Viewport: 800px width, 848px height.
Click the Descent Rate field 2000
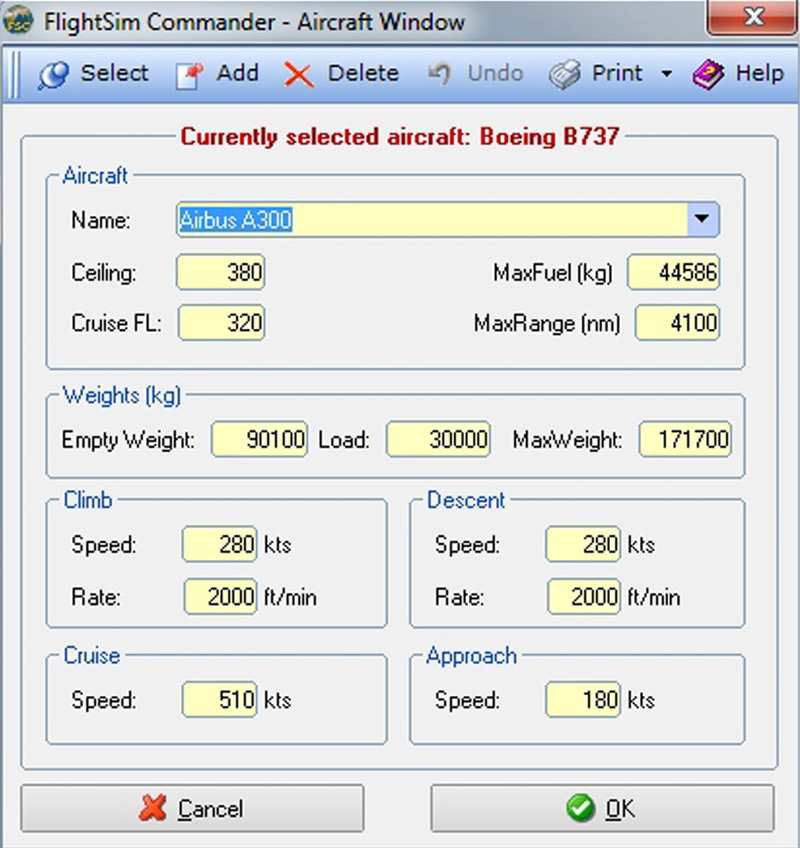click(x=584, y=597)
